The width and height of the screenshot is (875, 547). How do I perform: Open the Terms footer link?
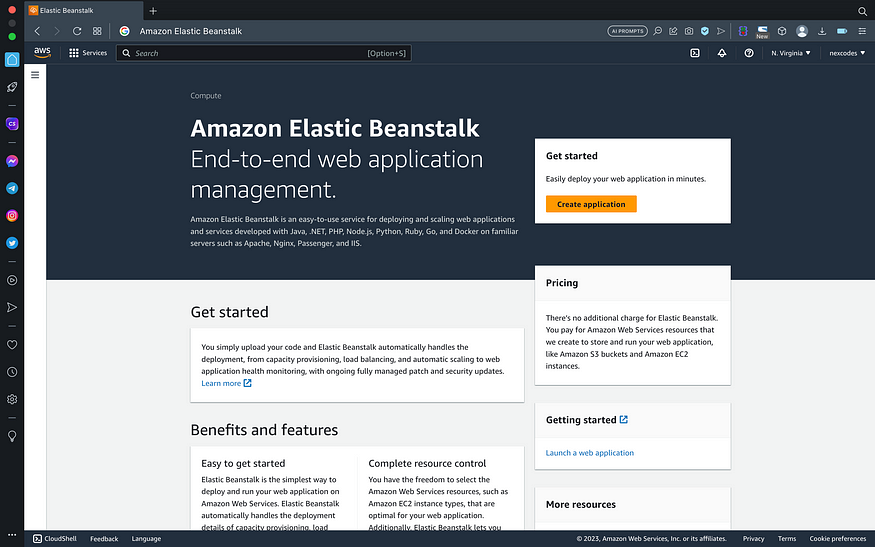[787, 539]
